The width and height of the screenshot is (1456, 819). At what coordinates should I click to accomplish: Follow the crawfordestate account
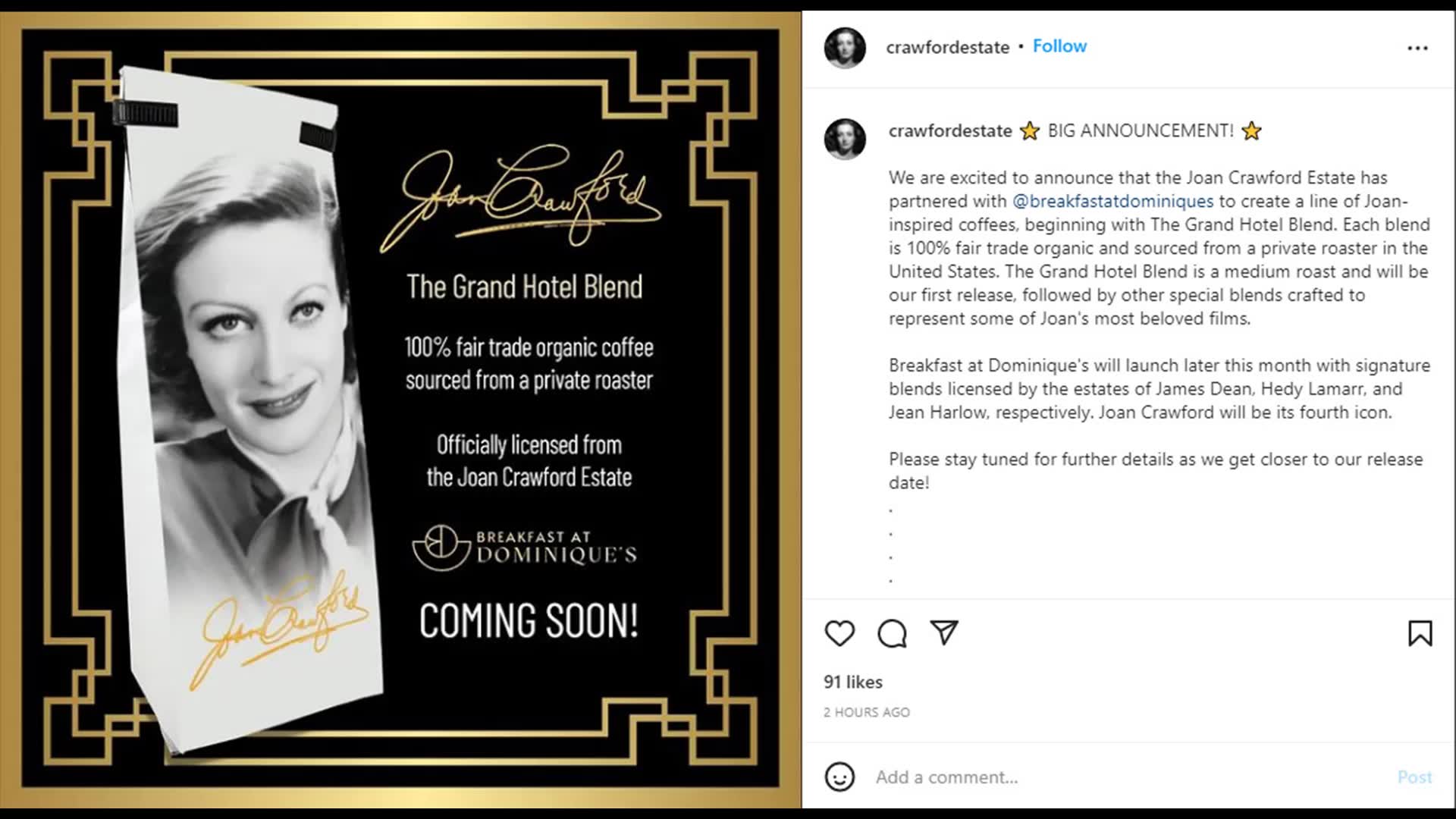click(1059, 46)
